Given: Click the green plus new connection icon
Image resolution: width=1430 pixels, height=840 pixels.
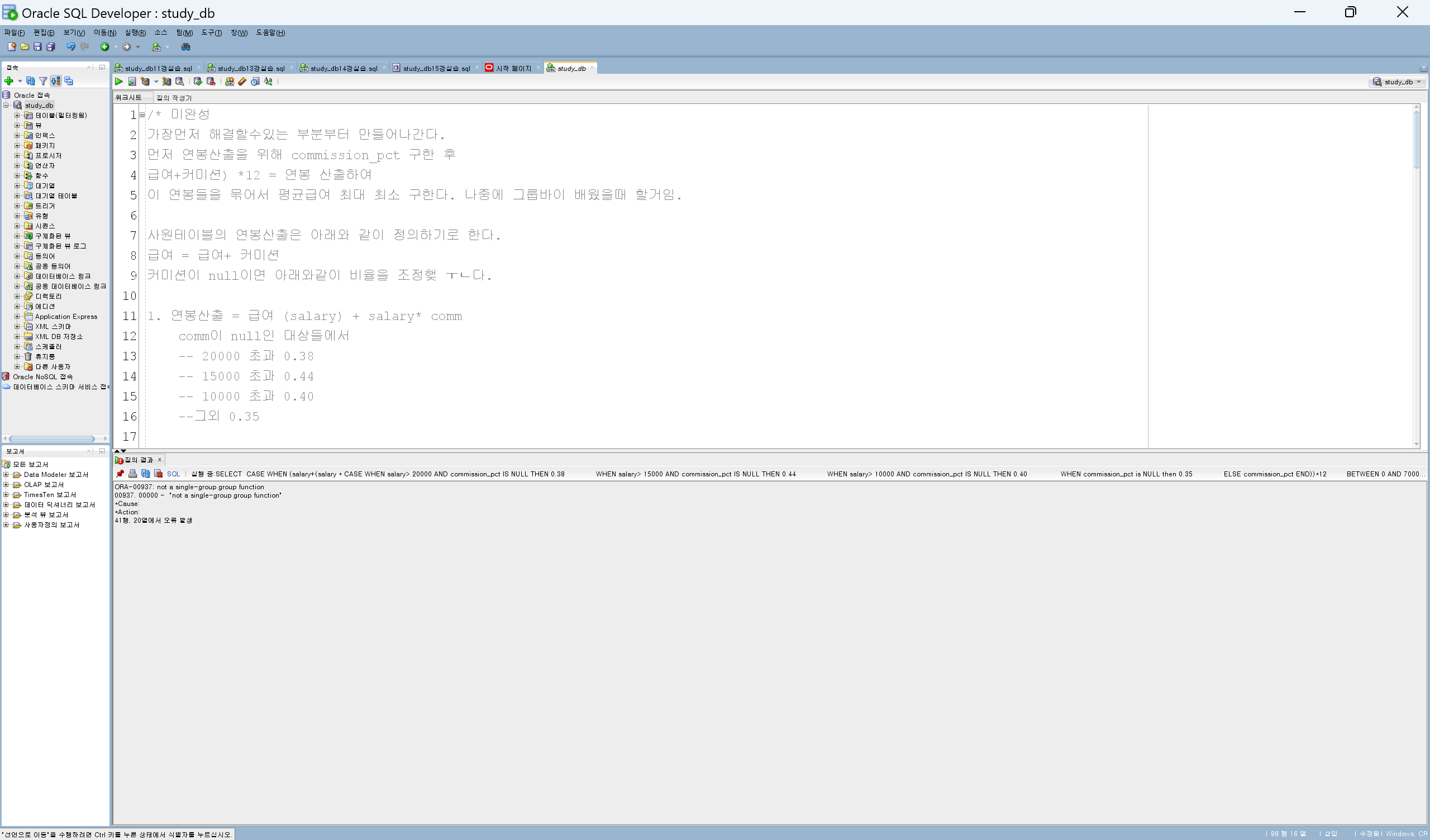Looking at the screenshot, I should coord(8,81).
